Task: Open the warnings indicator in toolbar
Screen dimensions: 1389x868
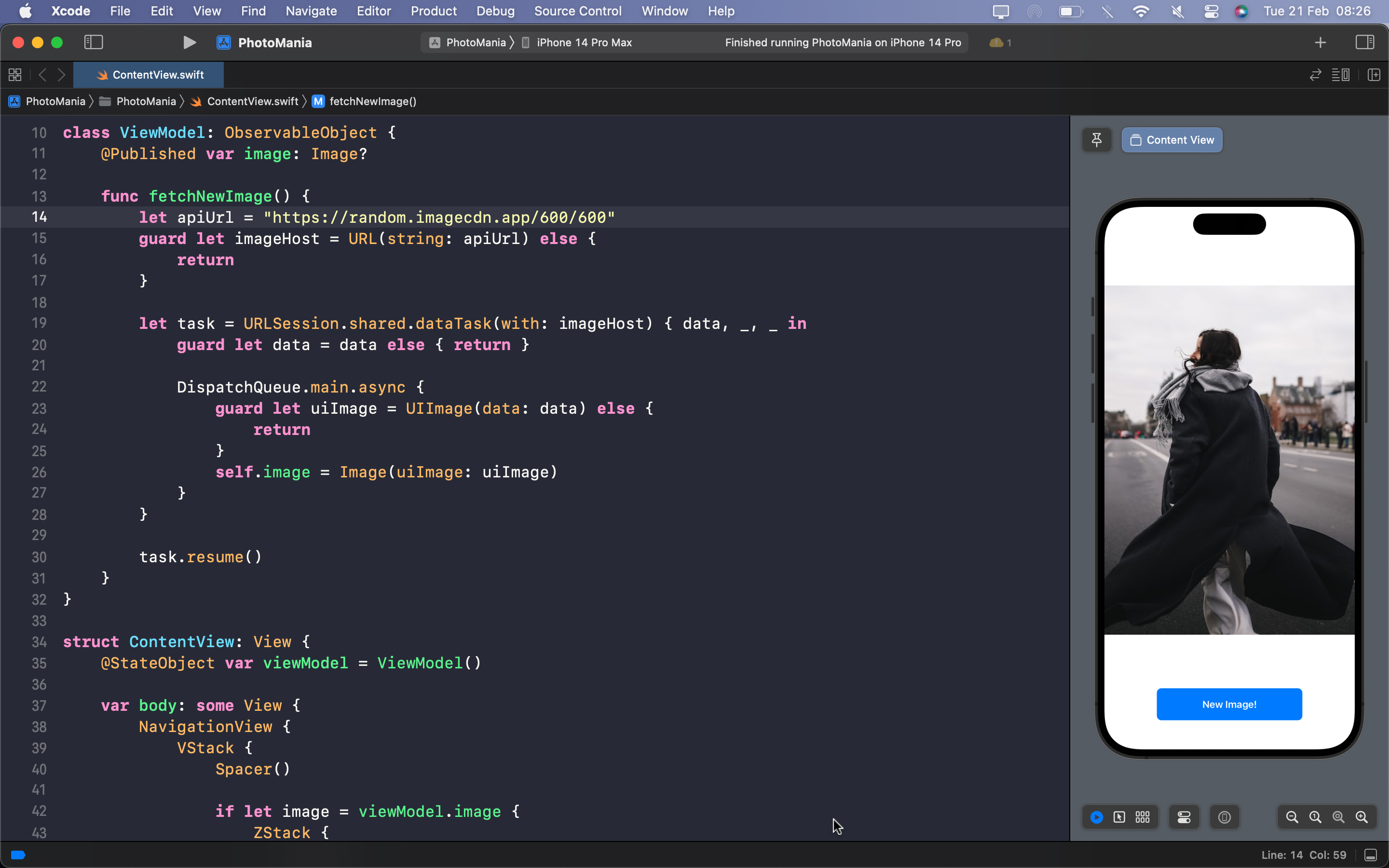Action: coord(1000,42)
